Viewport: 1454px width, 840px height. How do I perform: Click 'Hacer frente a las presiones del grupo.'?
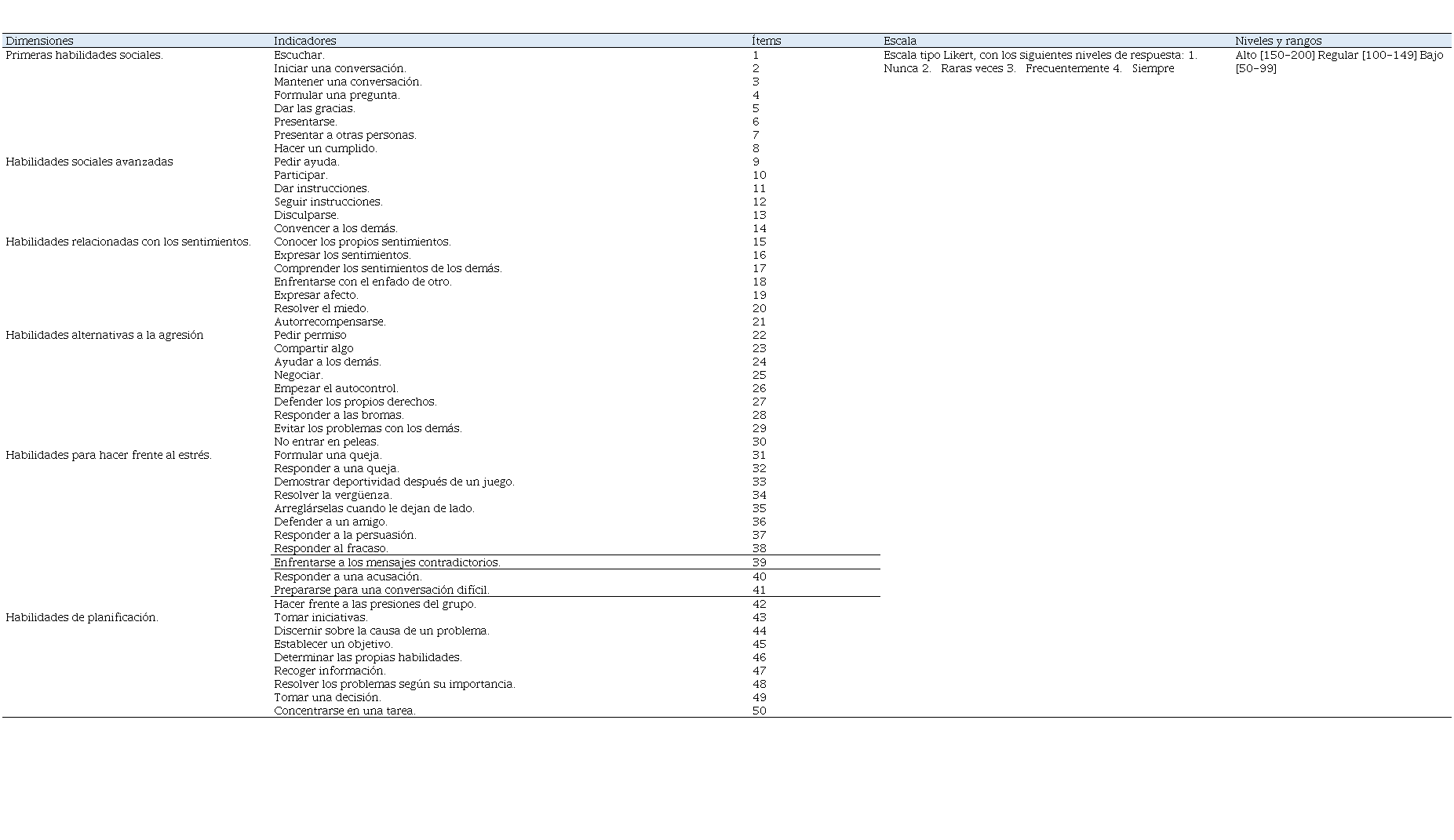click(x=375, y=604)
